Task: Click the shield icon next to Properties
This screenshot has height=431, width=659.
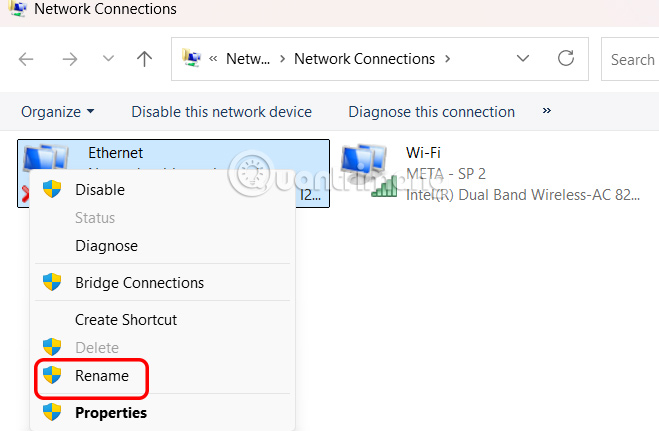Action: tap(52, 412)
